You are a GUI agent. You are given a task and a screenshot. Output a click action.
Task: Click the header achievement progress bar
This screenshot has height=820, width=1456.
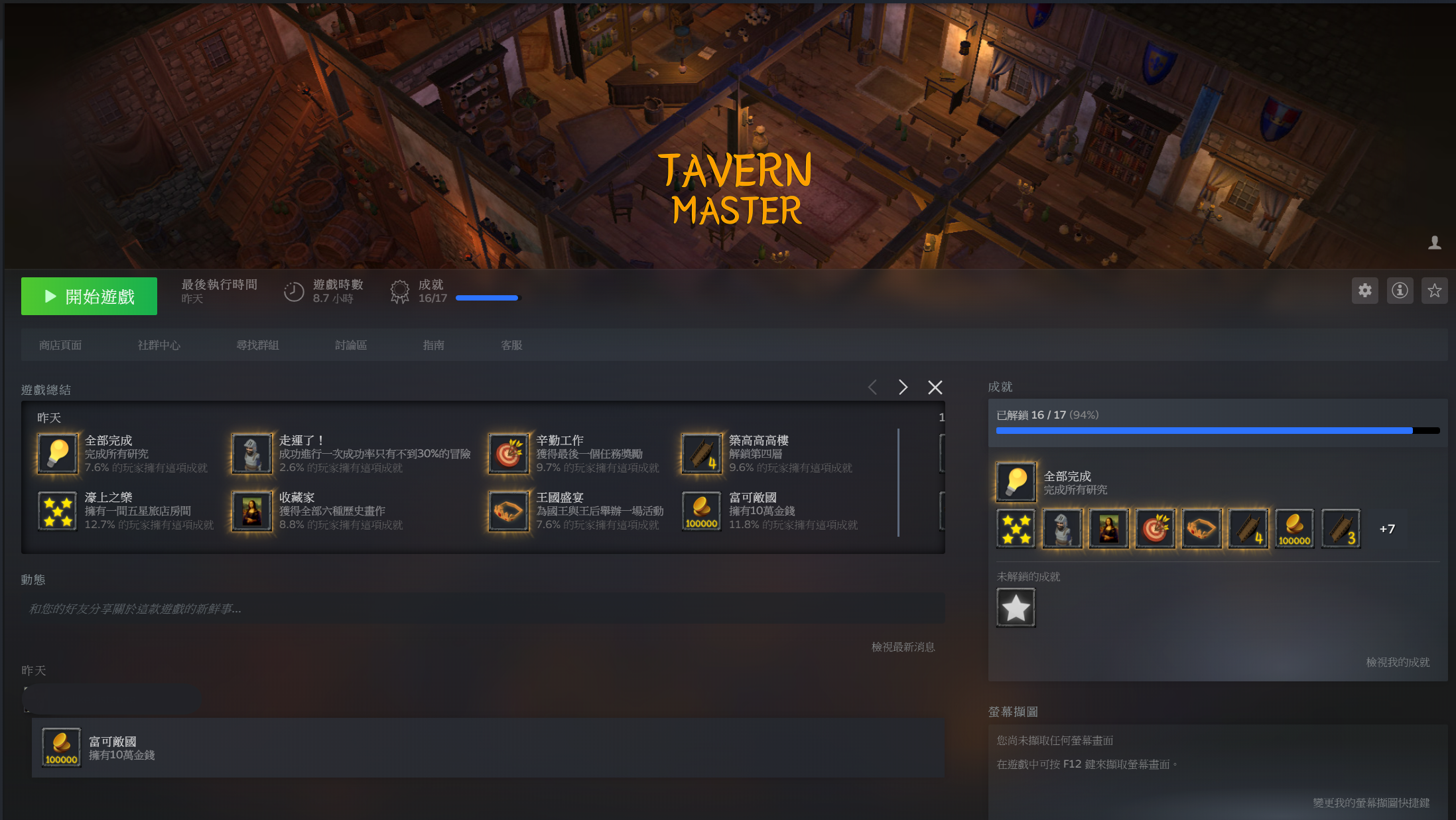click(x=489, y=298)
